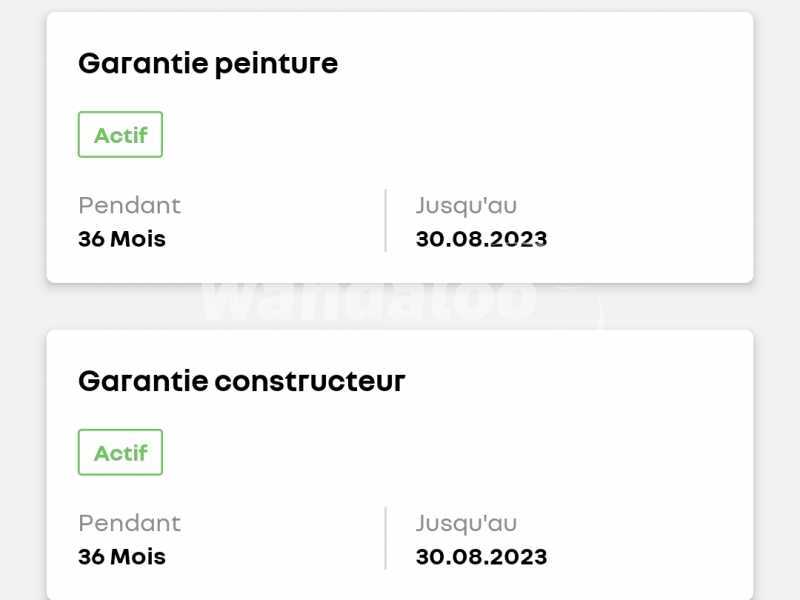Click empty space right of peinture Actif badge
Image resolution: width=800 pixels, height=600 pixels.
point(450,135)
